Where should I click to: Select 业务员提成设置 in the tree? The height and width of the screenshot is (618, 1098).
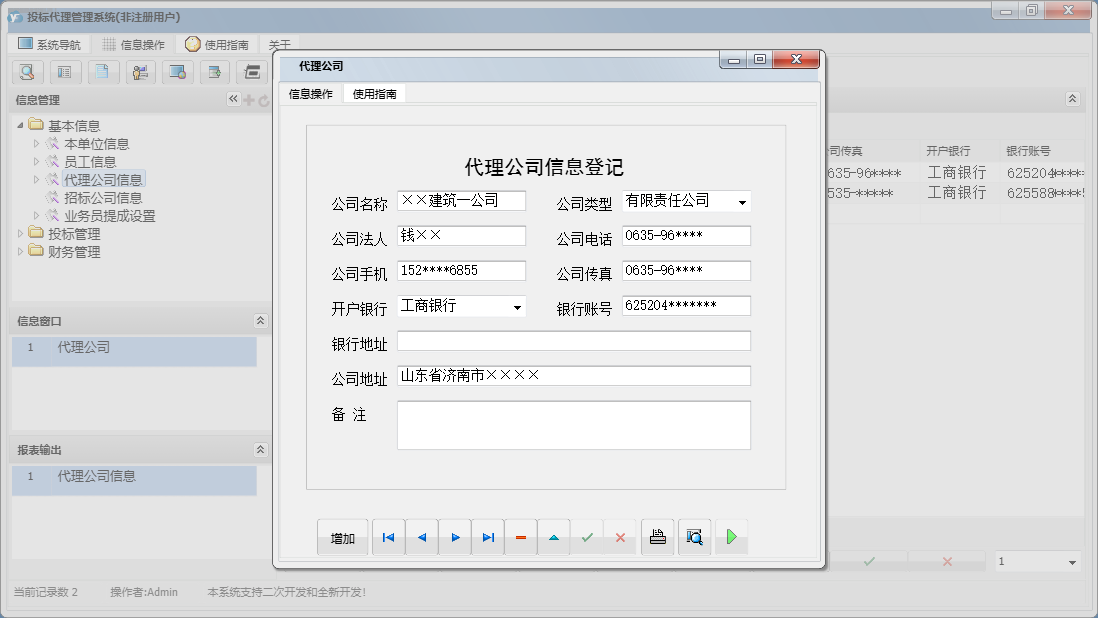(110, 216)
